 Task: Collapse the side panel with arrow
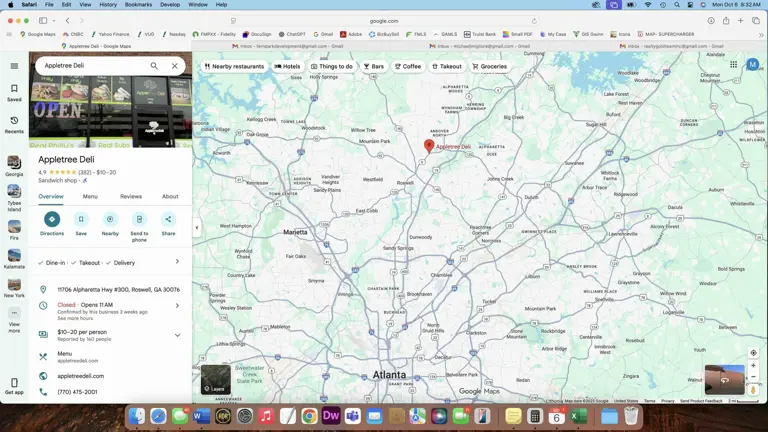pos(196,227)
